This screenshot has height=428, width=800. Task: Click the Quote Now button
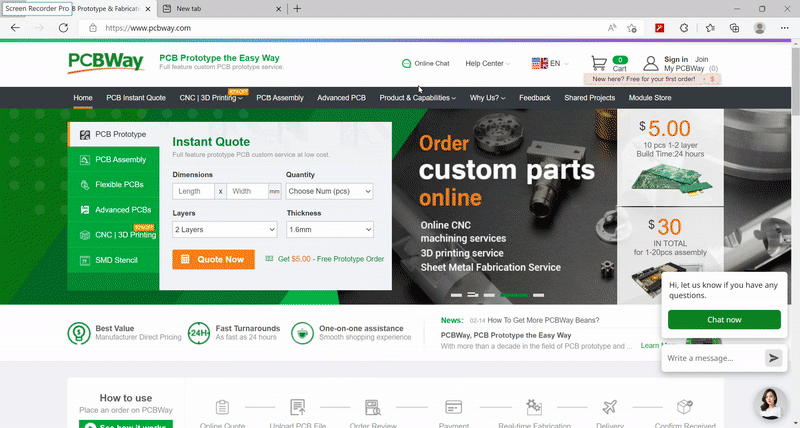[213, 259]
